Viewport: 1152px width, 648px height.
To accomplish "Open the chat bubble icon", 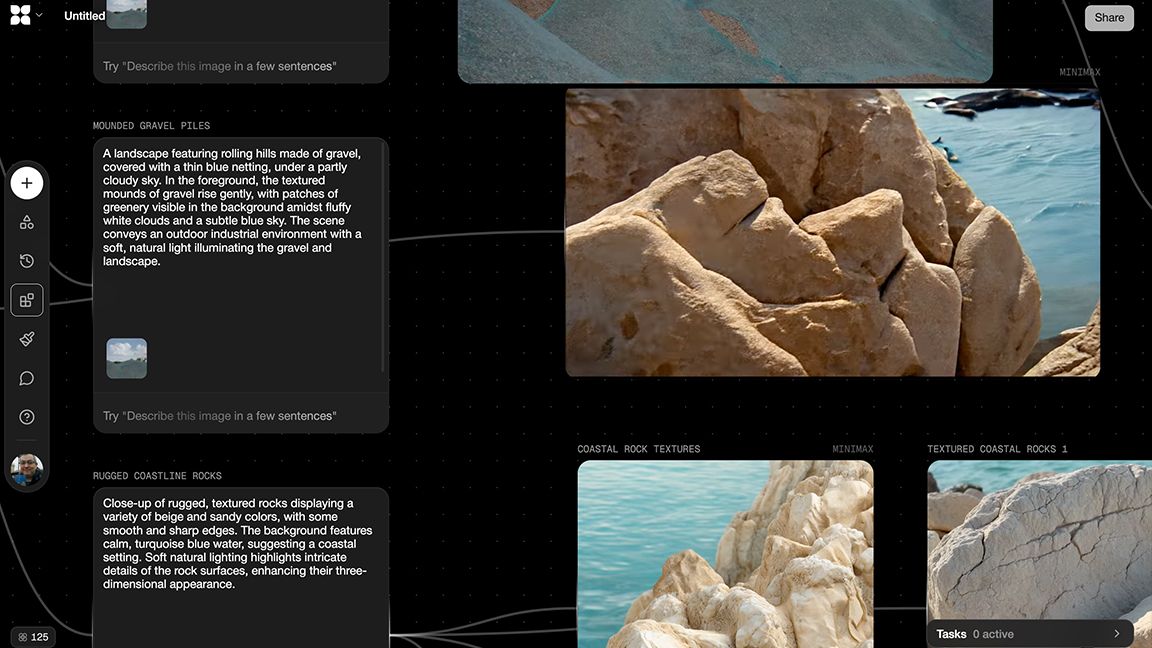I will coord(26,377).
